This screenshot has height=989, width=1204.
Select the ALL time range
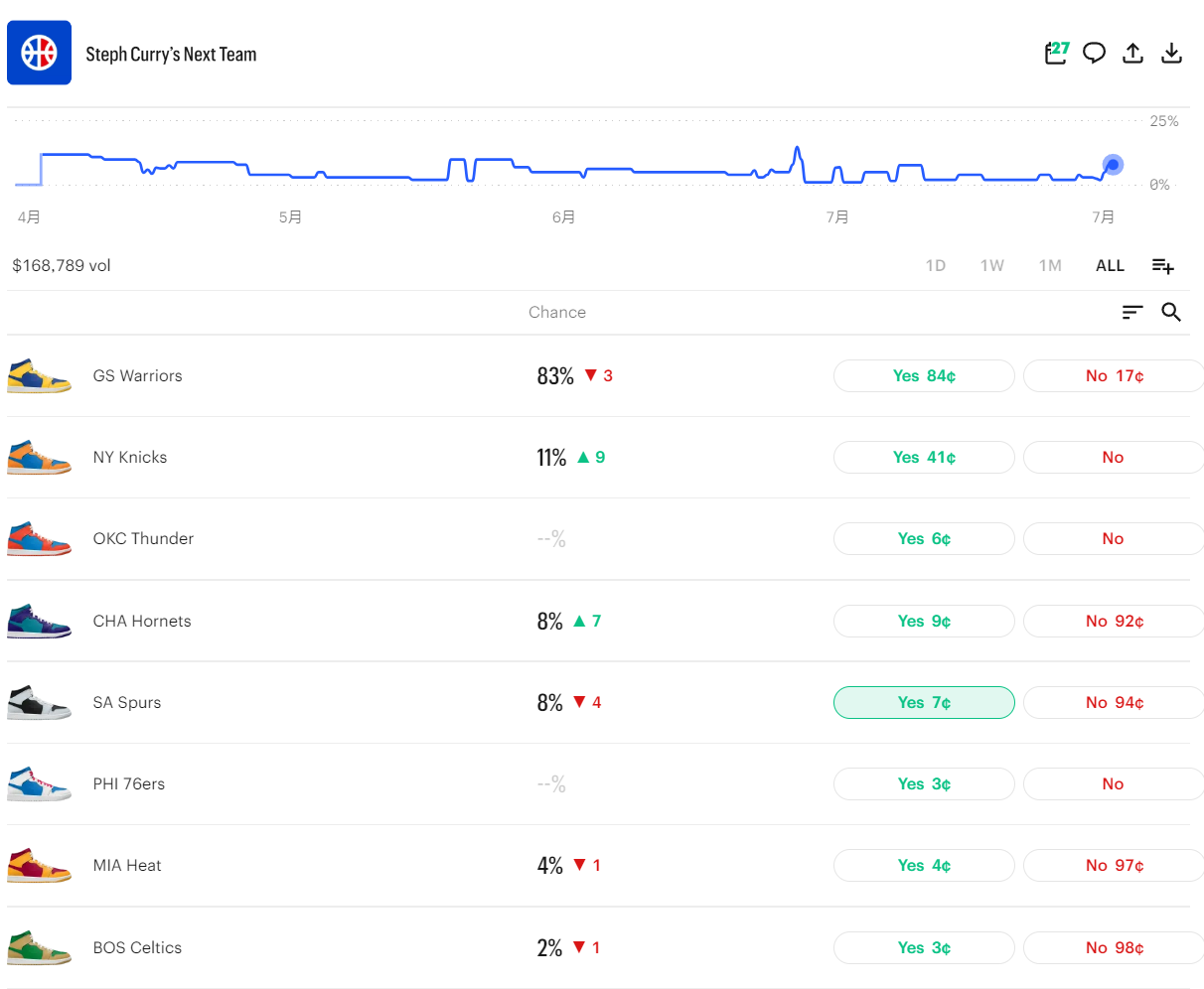pos(1110,266)
